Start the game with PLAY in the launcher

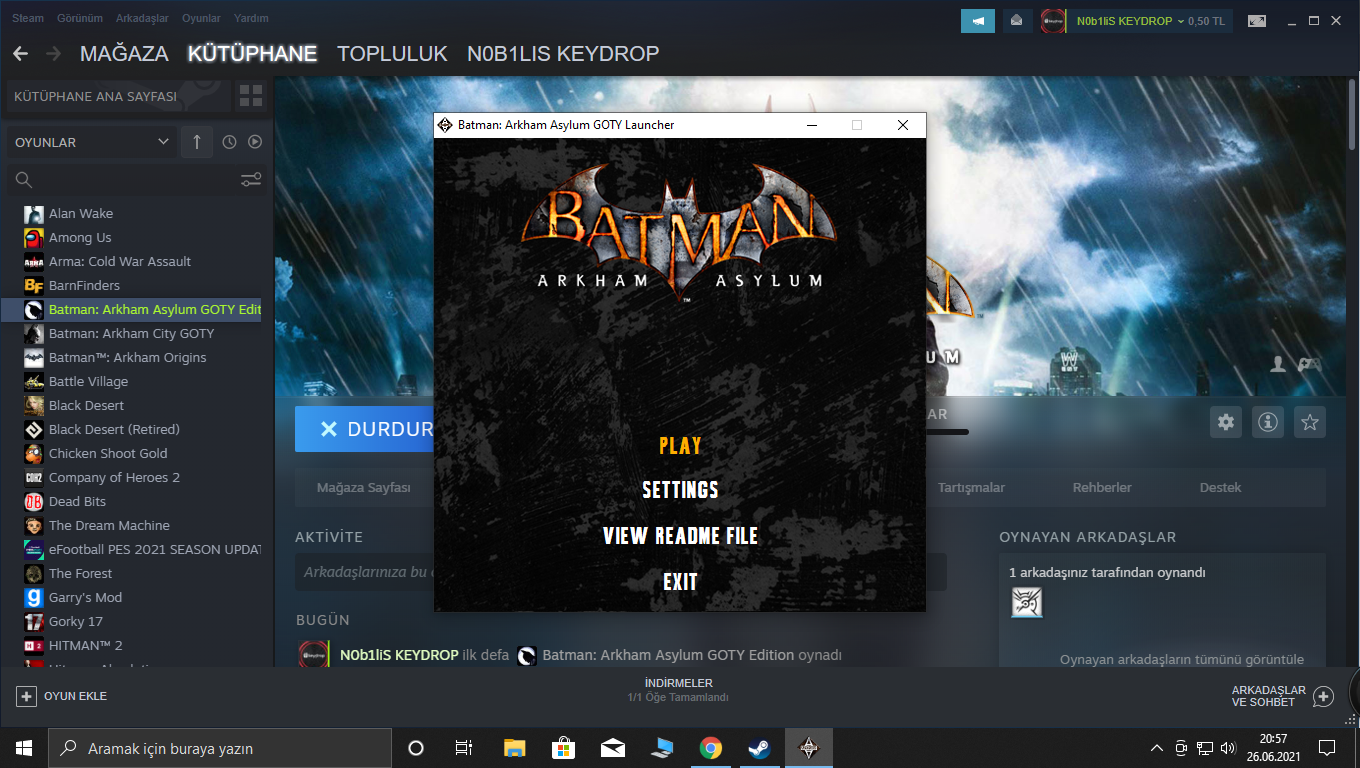[680, 446]
